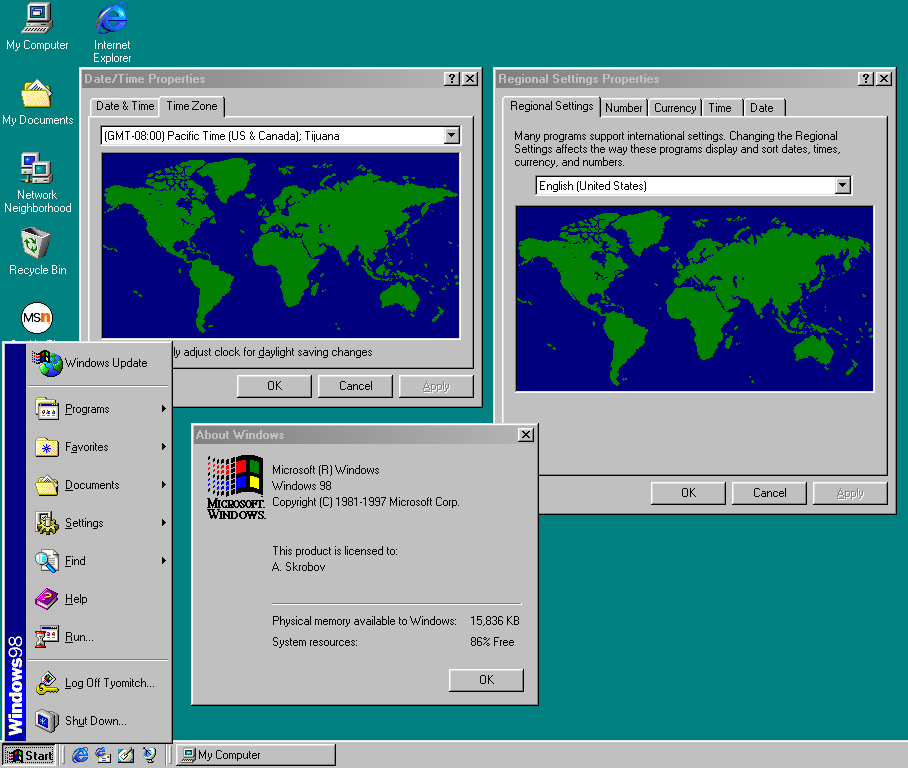Close the Regional Settings Properties dialog
The image size is (908, 768).
click(884, 79)
